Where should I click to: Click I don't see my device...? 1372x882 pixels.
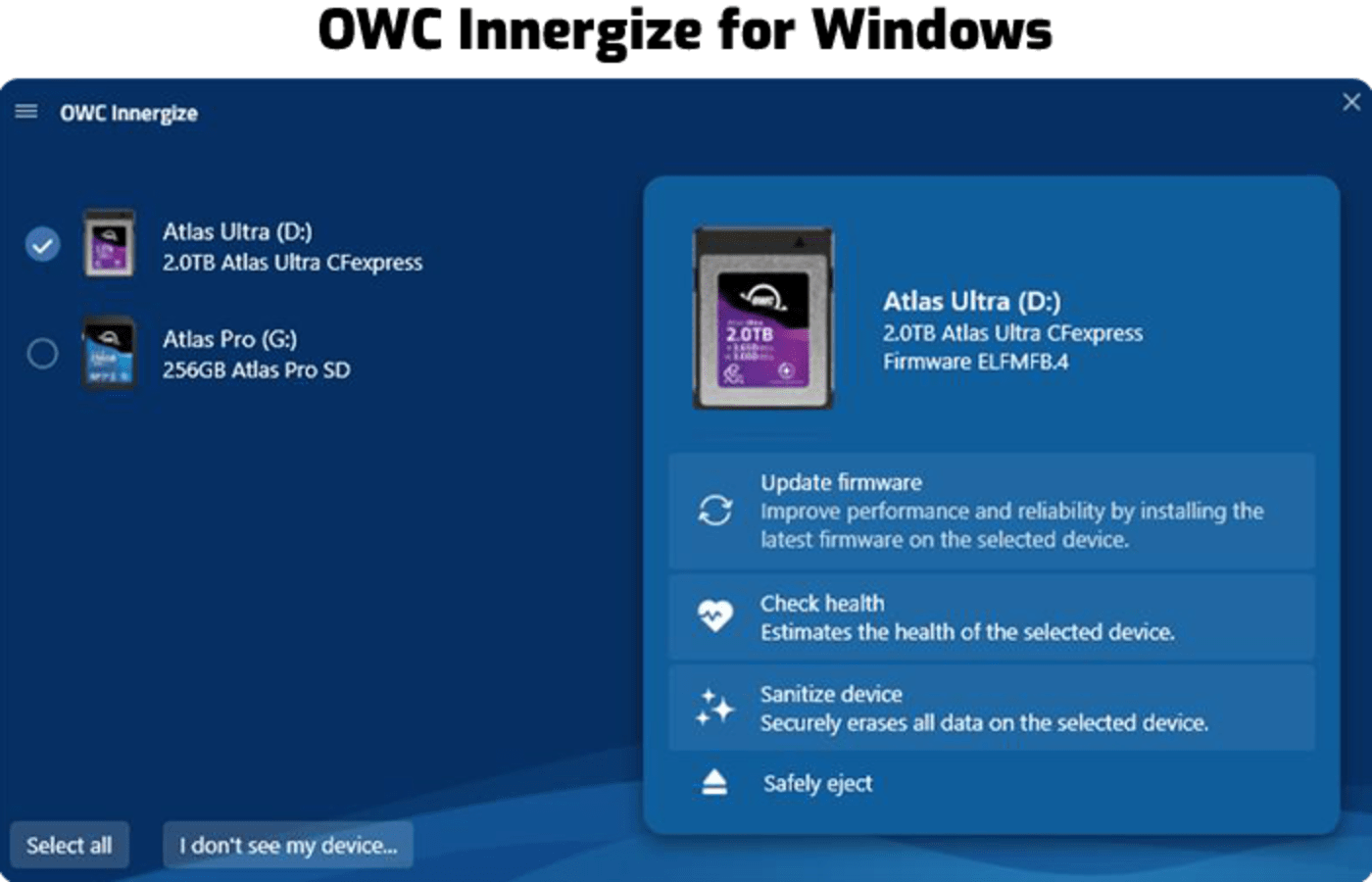(x=288, y=844)
